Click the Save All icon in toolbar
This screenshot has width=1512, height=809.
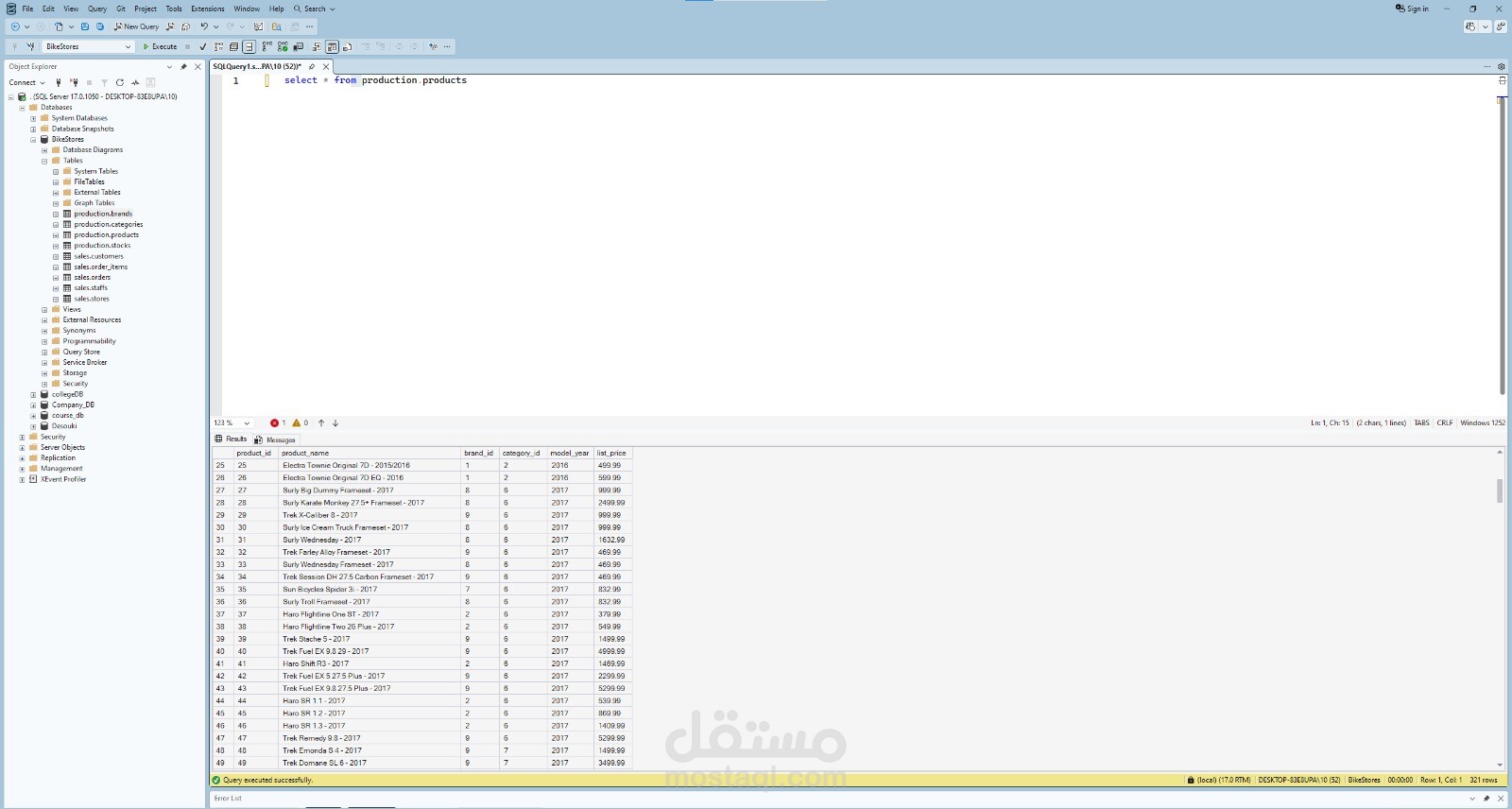100,26
